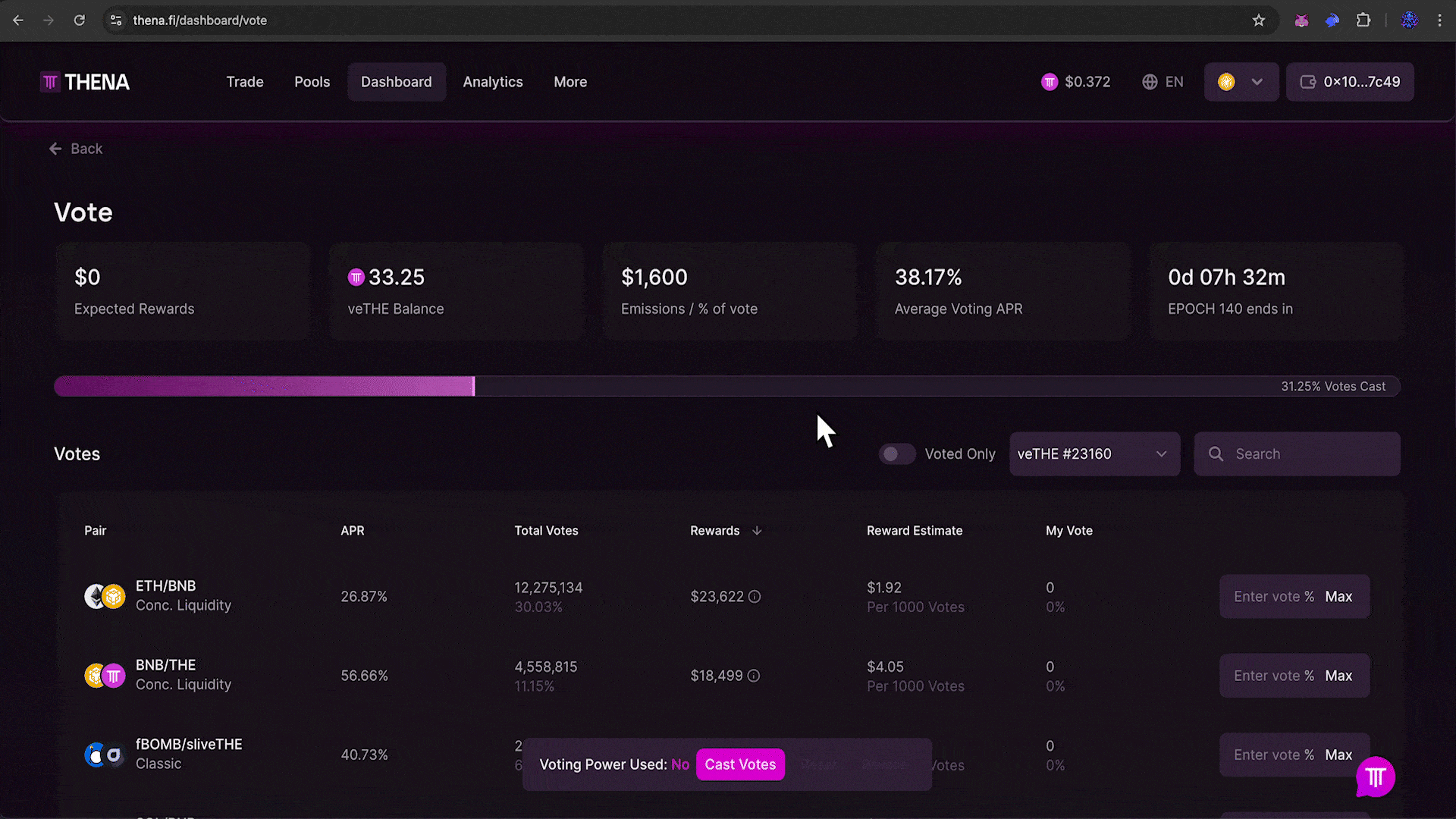Open connected wallet 0x10...7c49
Screen dimensions: 1456x819
1350,82
